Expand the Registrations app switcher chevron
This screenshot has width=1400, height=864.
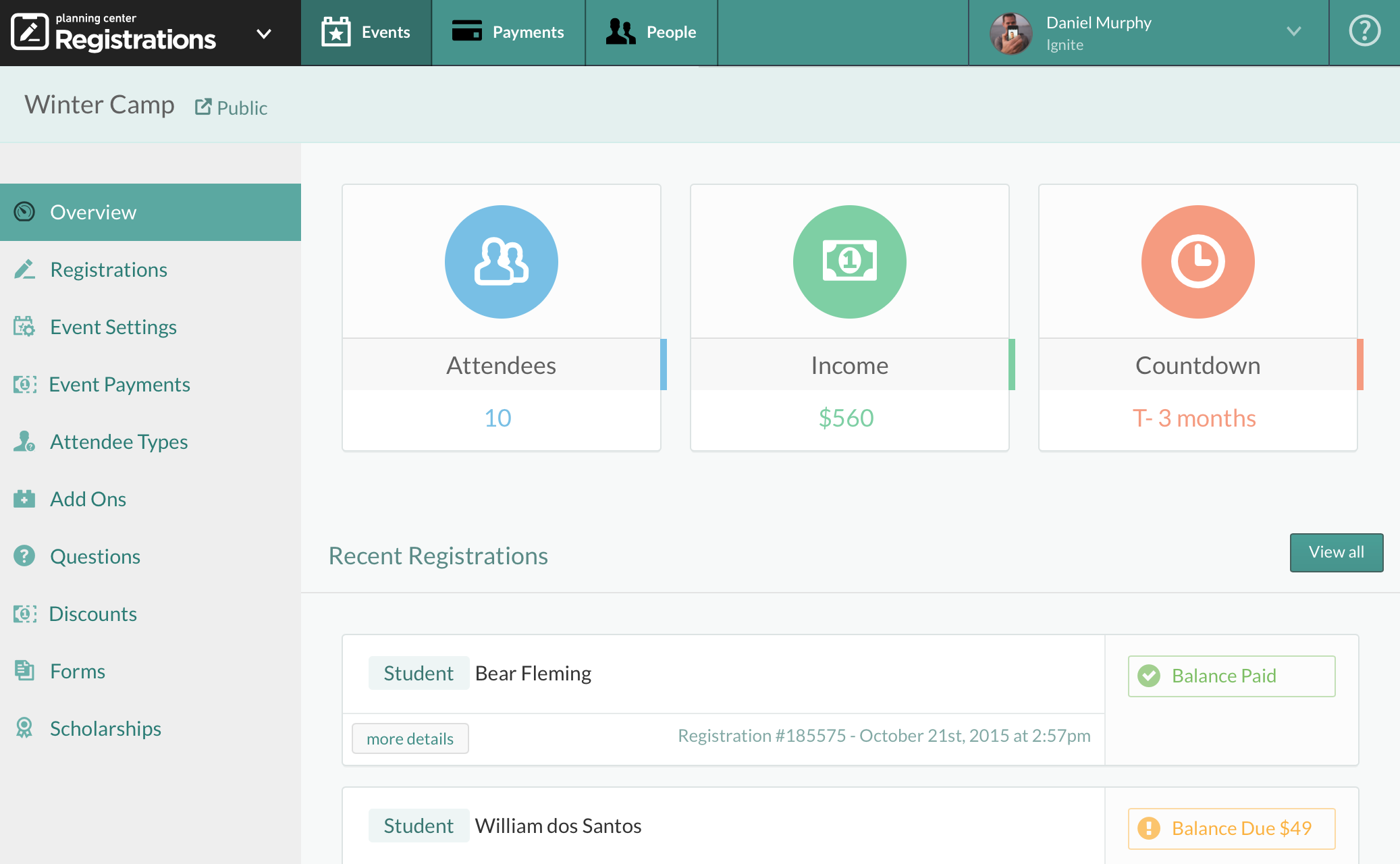pyautogui.click(x=264, y=33)
